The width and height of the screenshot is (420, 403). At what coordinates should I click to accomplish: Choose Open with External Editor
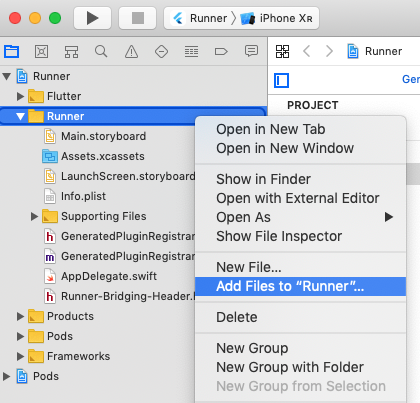click(x=300, y=198)
